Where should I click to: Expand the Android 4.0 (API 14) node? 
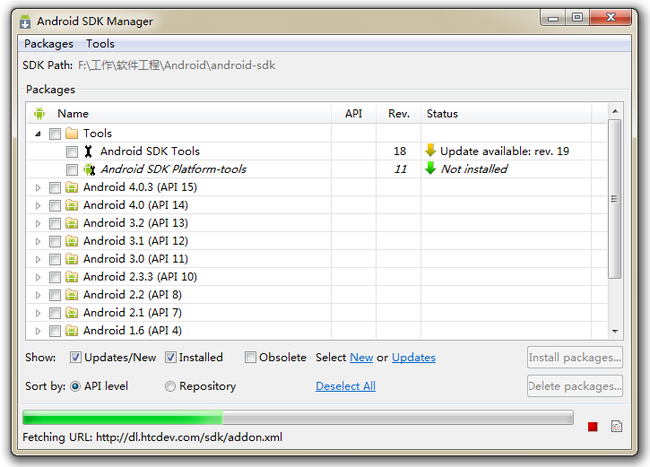tap(38, 206)
